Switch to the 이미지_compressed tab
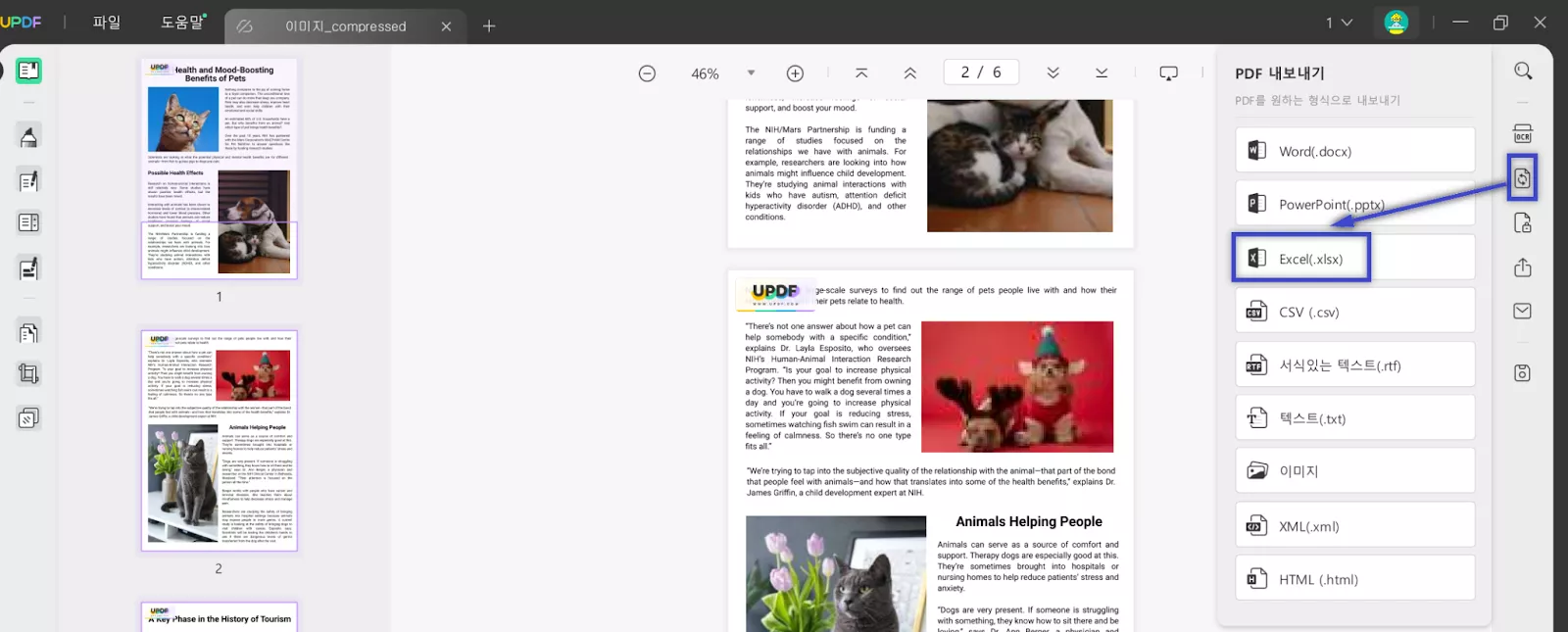Image resolution: width=1568 pixels, height=632 pixels. pos(345,26)
